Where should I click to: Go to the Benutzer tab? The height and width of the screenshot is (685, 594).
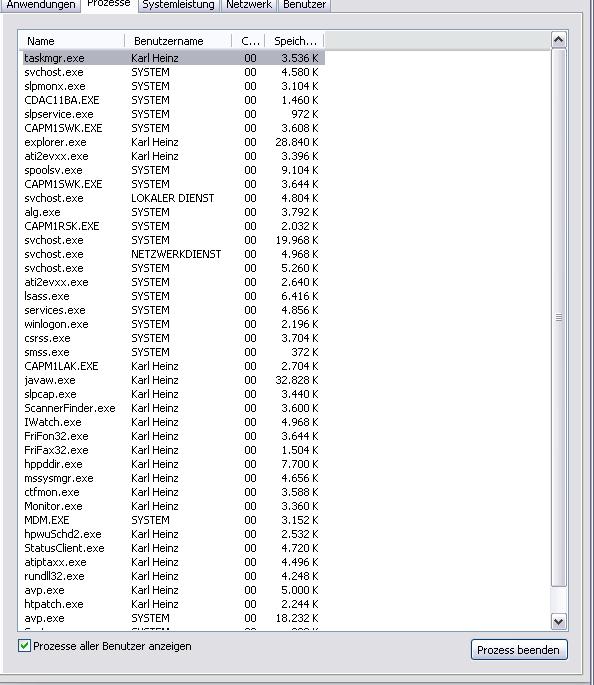pyautogui.click(x=304, y=5)
